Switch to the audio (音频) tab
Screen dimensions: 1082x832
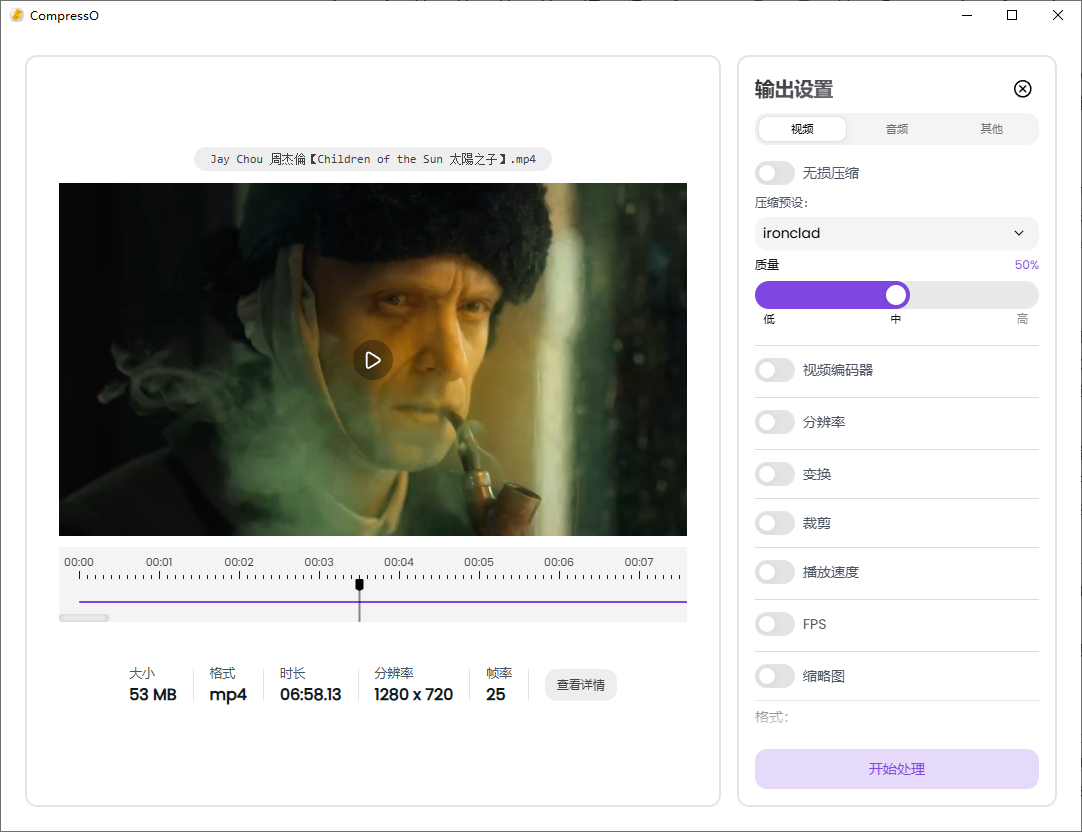[x=896, y=129]
